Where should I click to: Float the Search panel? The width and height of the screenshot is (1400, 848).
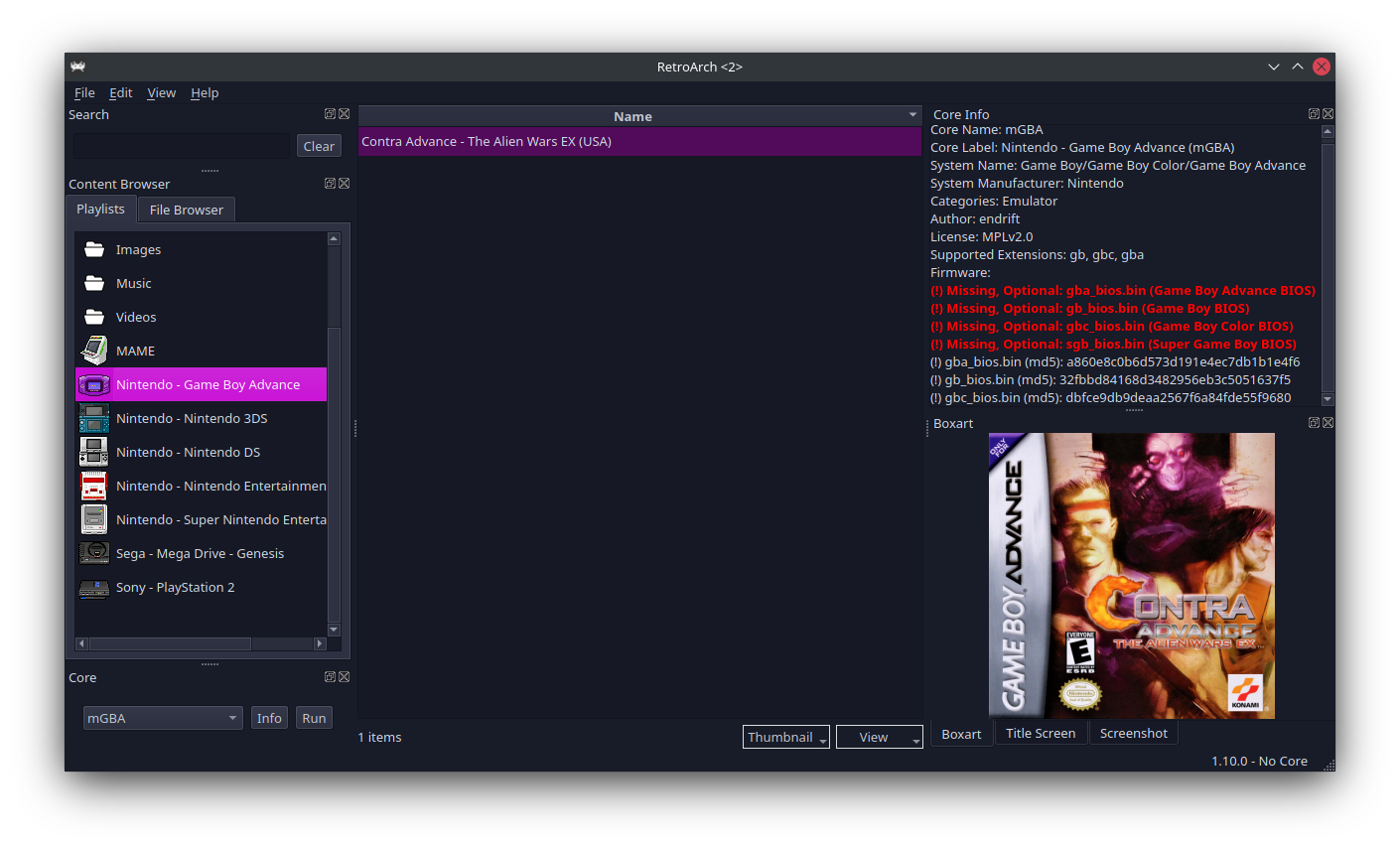(330, 114)
